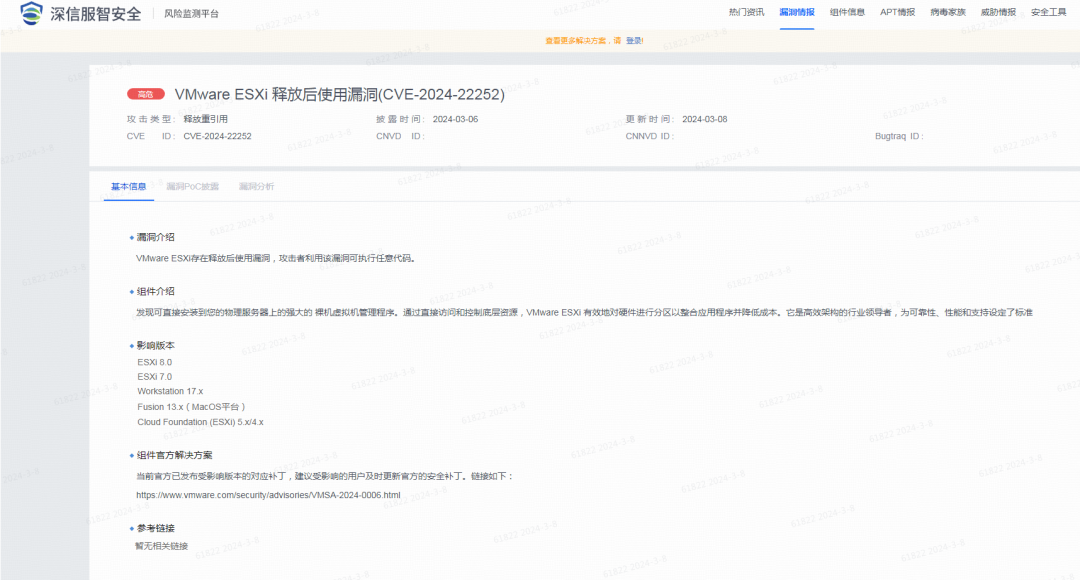
Task: Click the CVE ID value CVE-2024-22252
Action: point(218,136)
